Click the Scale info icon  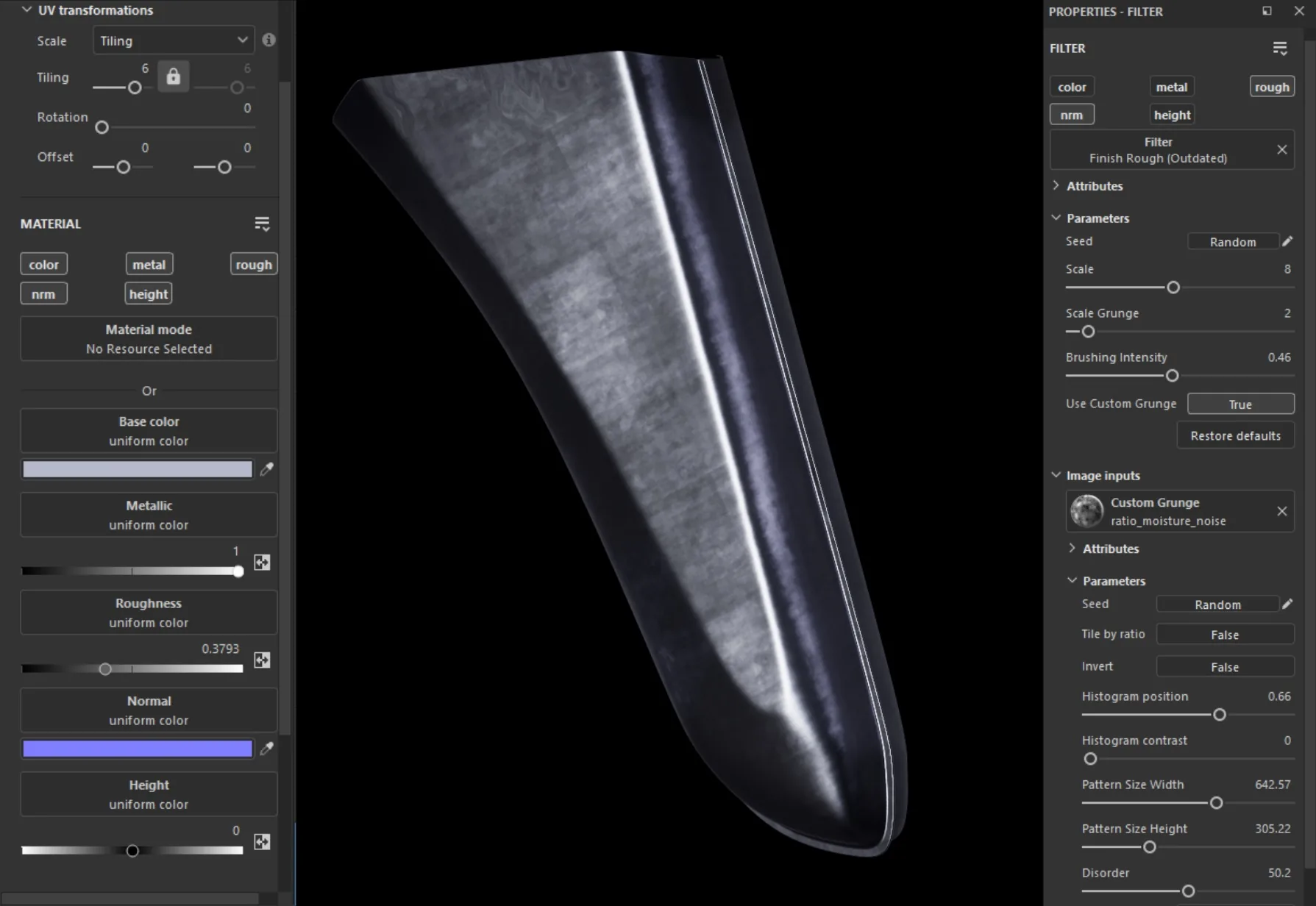[268, 40]
